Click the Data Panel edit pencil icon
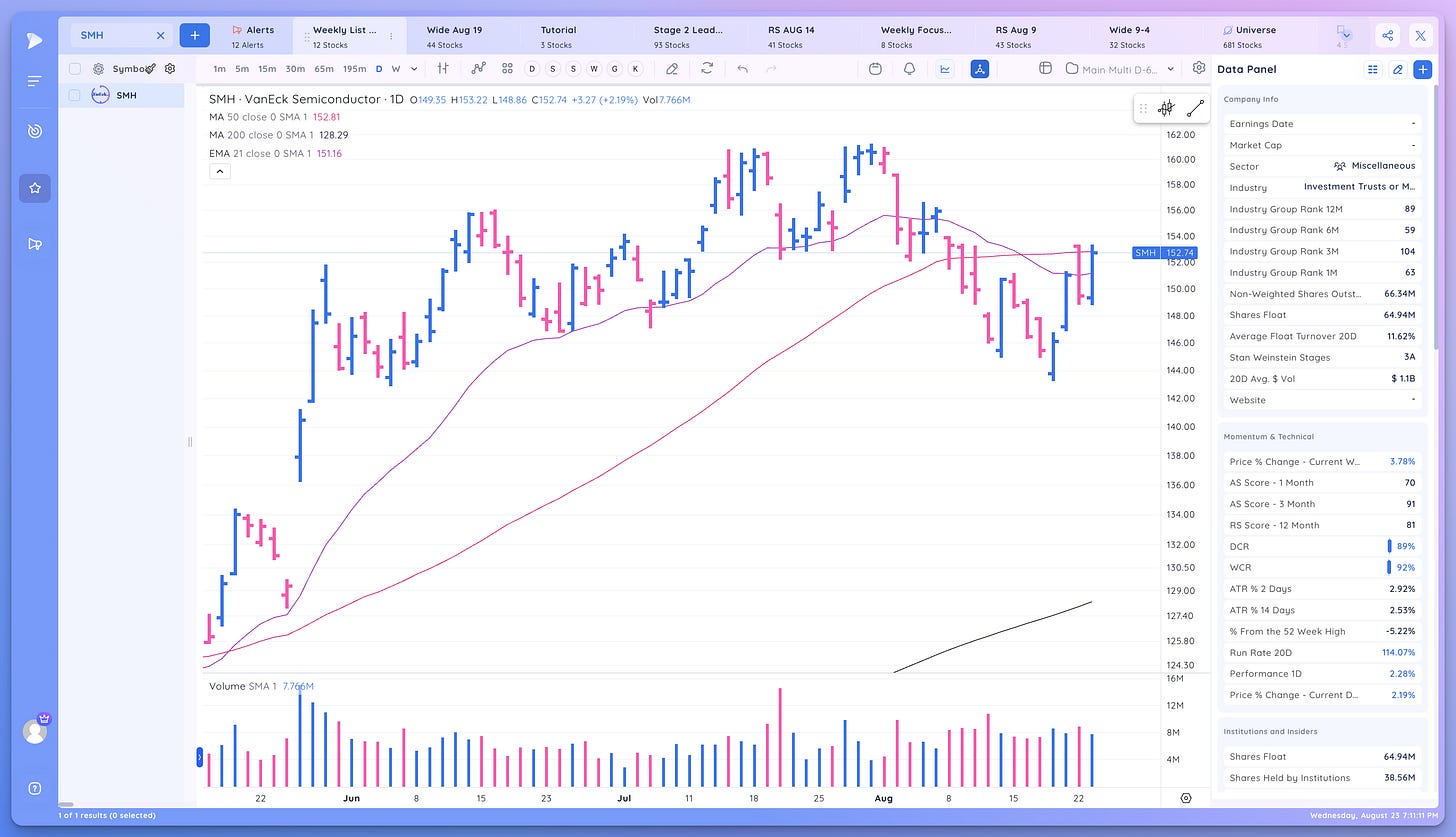The image size is (1456, 837). click(1397, 69)
